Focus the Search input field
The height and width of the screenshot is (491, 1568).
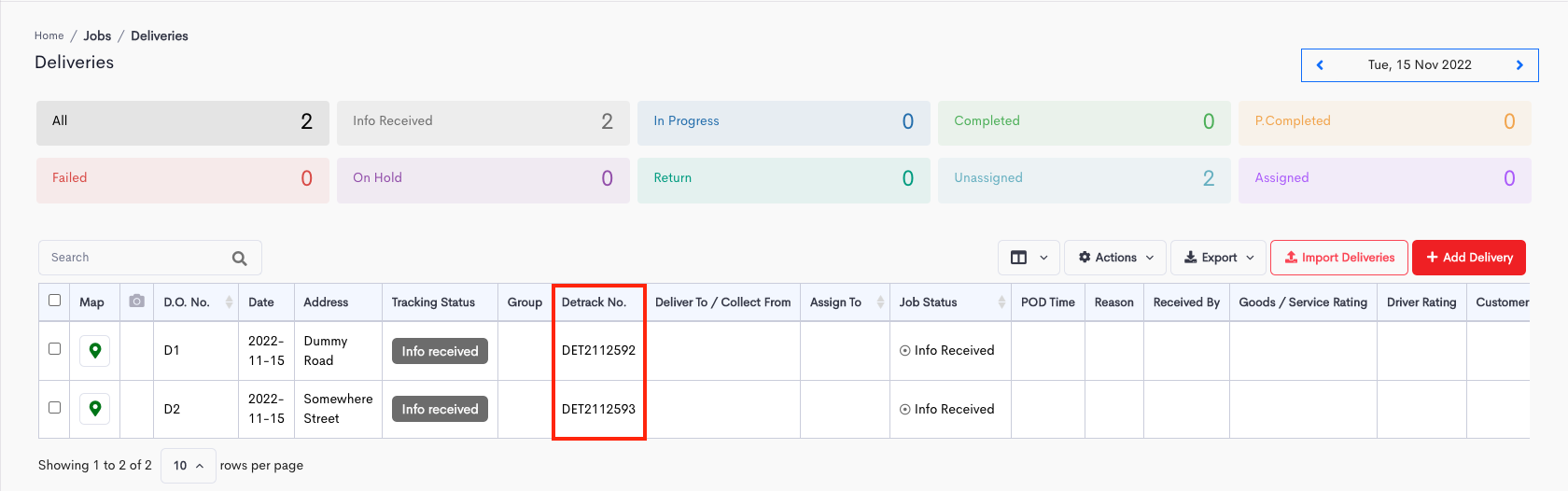tap(135, 258)
